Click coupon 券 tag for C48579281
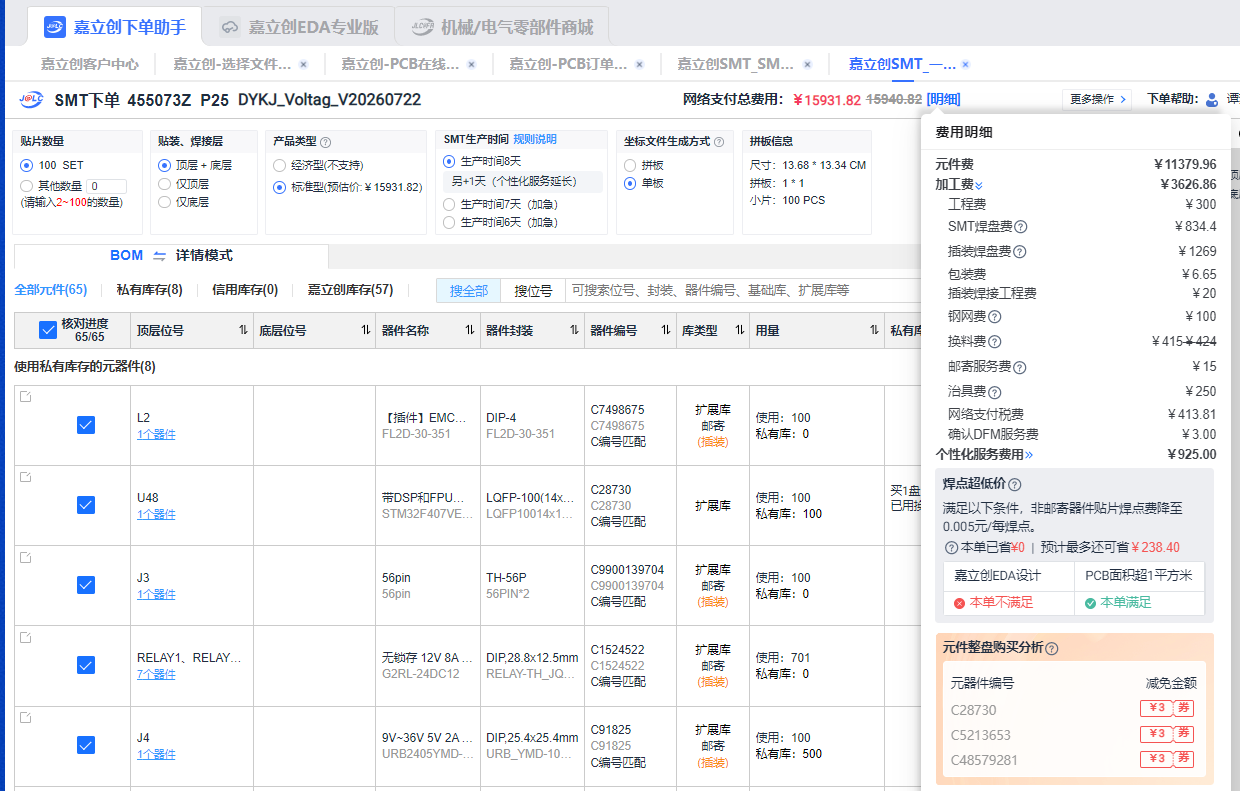 point(1184,759)
